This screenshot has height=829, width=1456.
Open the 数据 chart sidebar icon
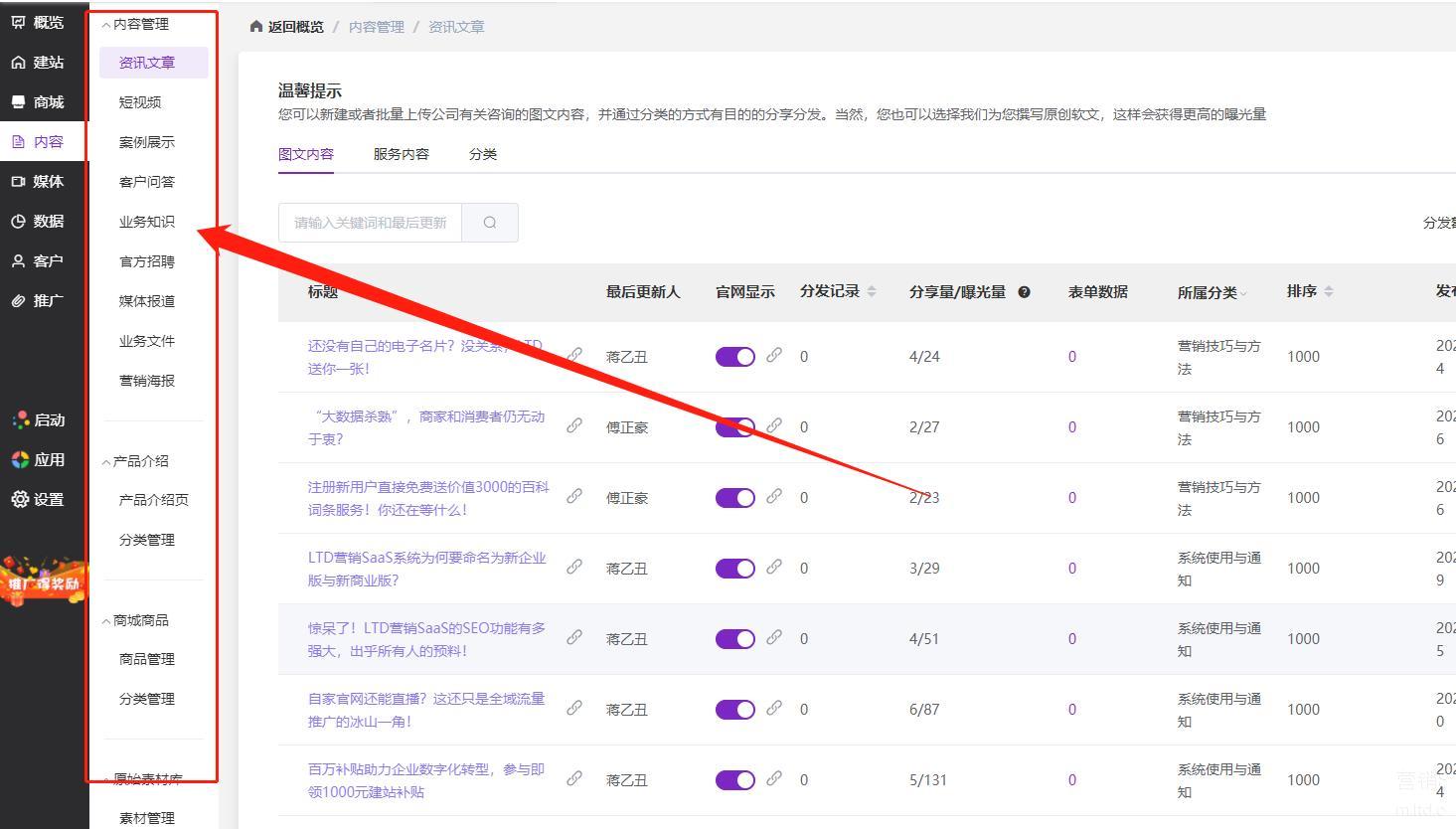pos(19,222)
